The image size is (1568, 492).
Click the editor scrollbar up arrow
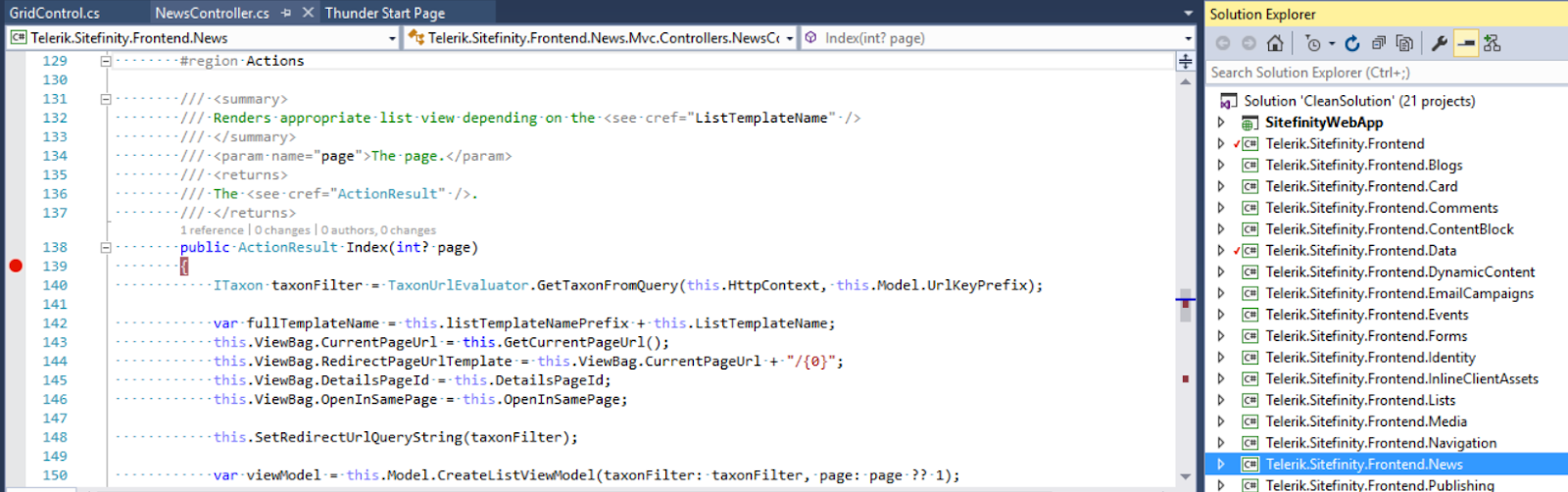(x=1186, y=80)
